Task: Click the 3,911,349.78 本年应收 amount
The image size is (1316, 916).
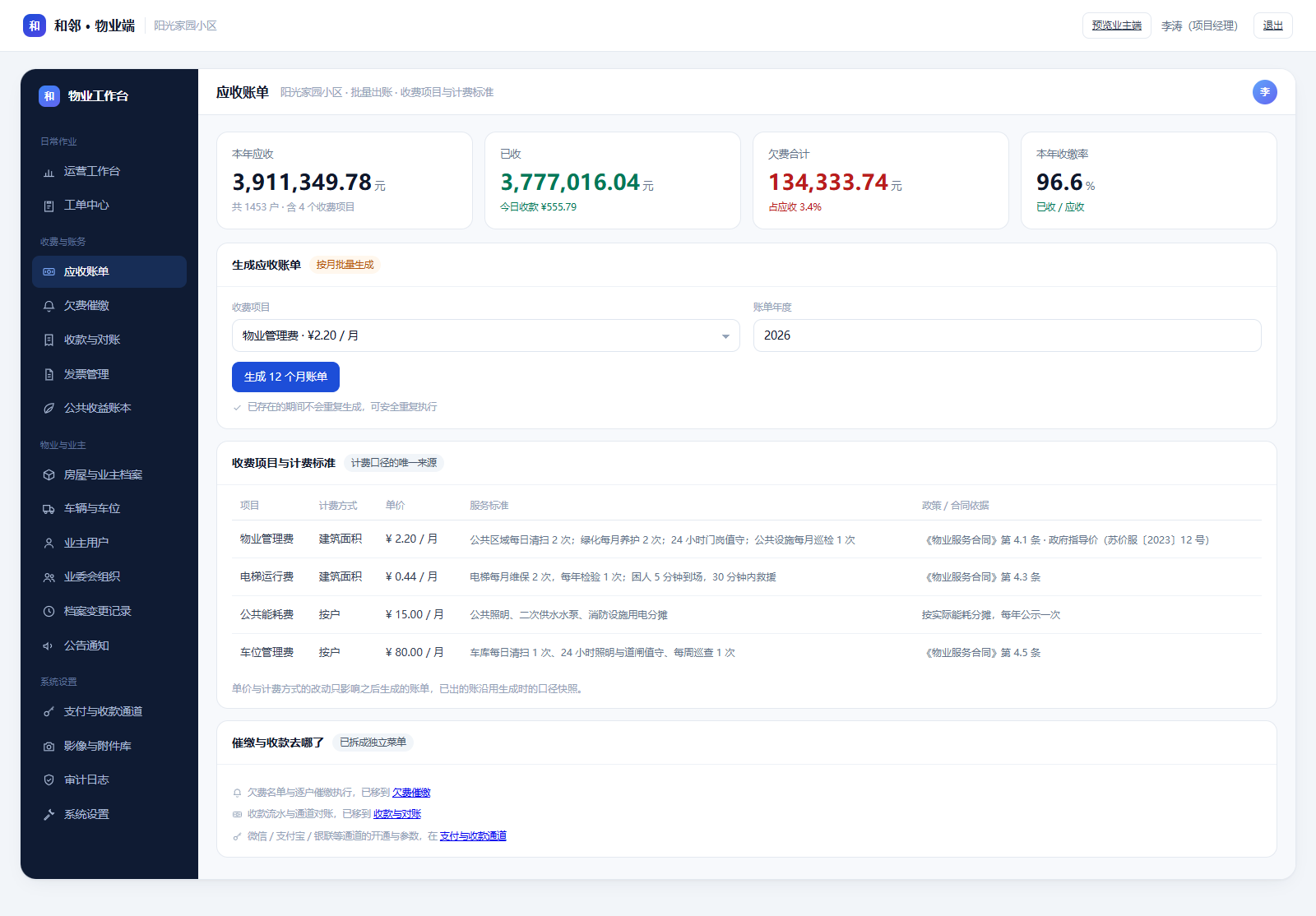Action: [x=302, y=183]
